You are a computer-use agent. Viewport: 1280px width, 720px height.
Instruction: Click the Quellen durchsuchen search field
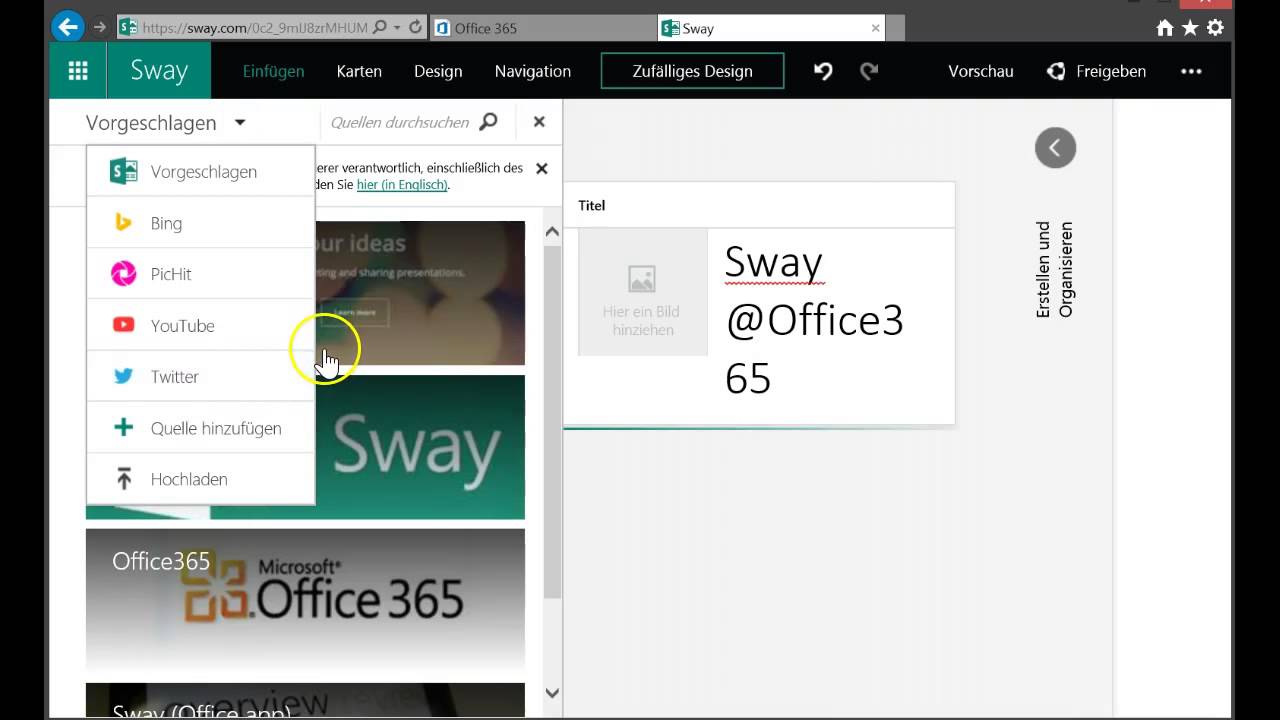[x=400, y=122]
